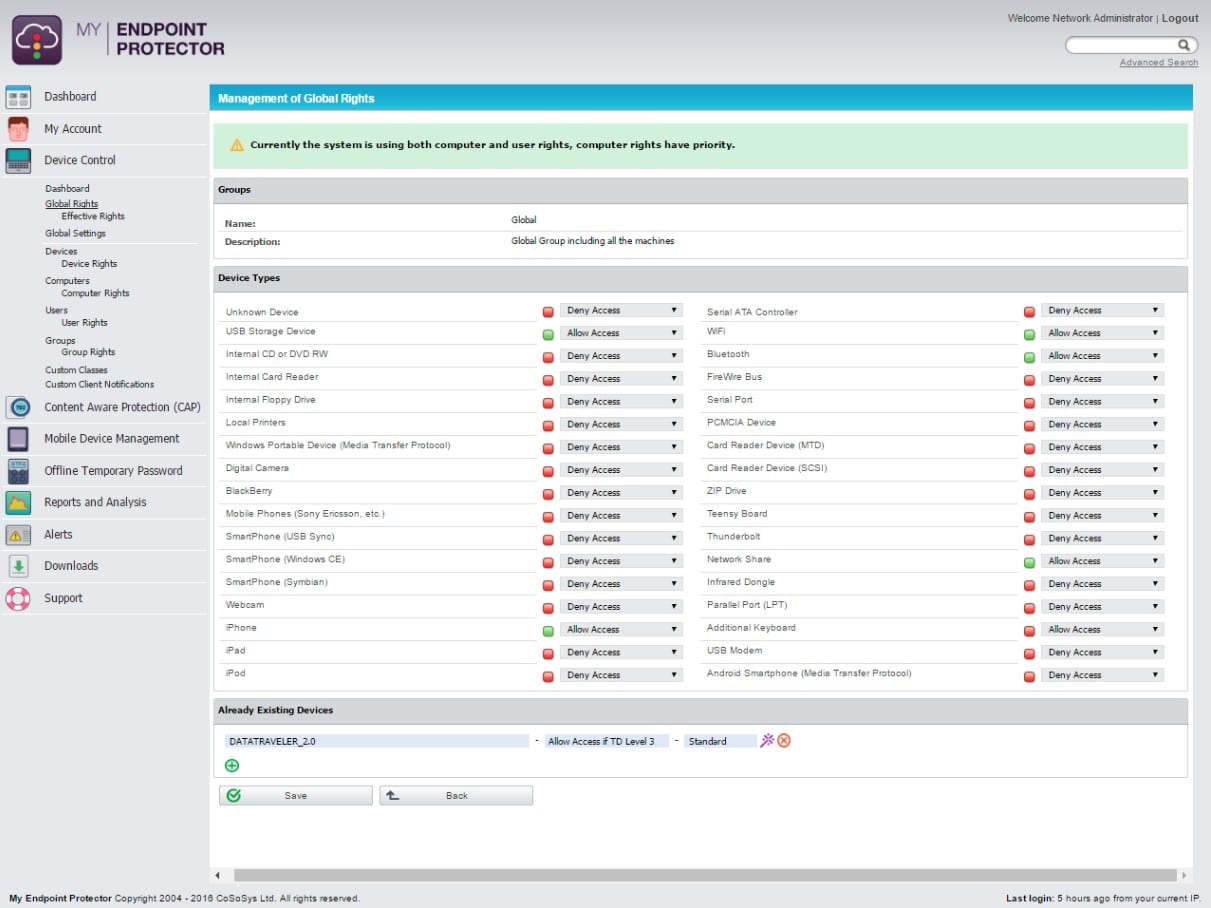Open Custom Client Notifications submenu item
Screen dimensions: 1211x908
100,384
